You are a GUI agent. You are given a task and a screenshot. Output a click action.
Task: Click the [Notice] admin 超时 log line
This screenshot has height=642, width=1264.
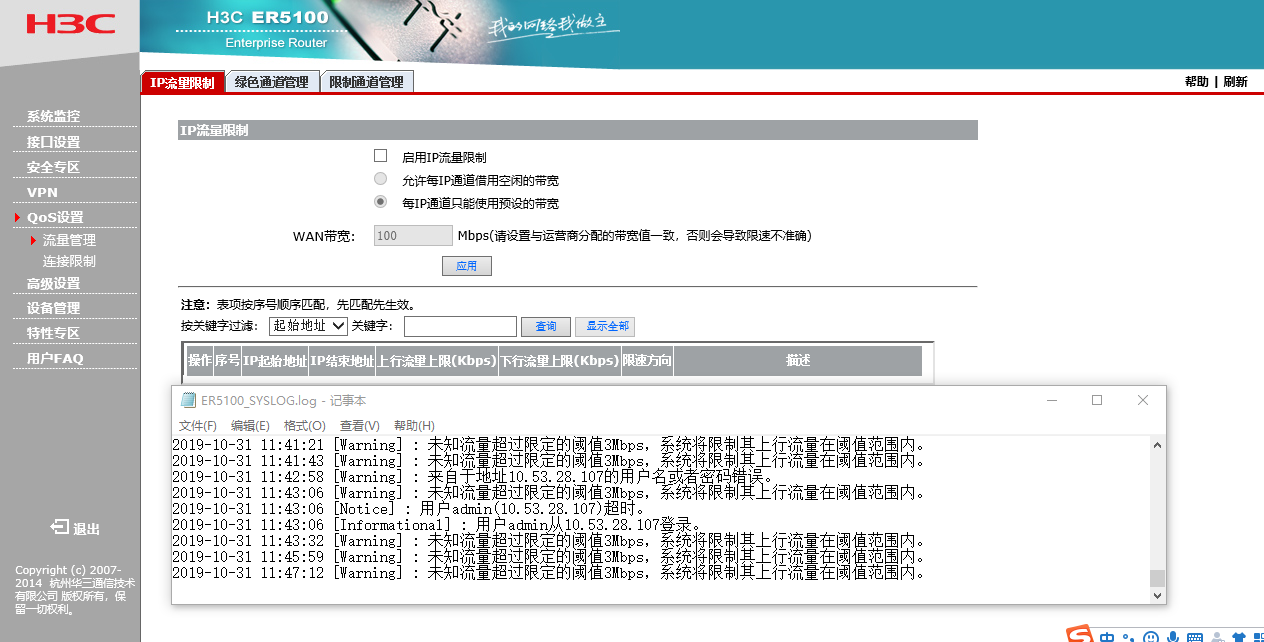(x=409, y=509)
